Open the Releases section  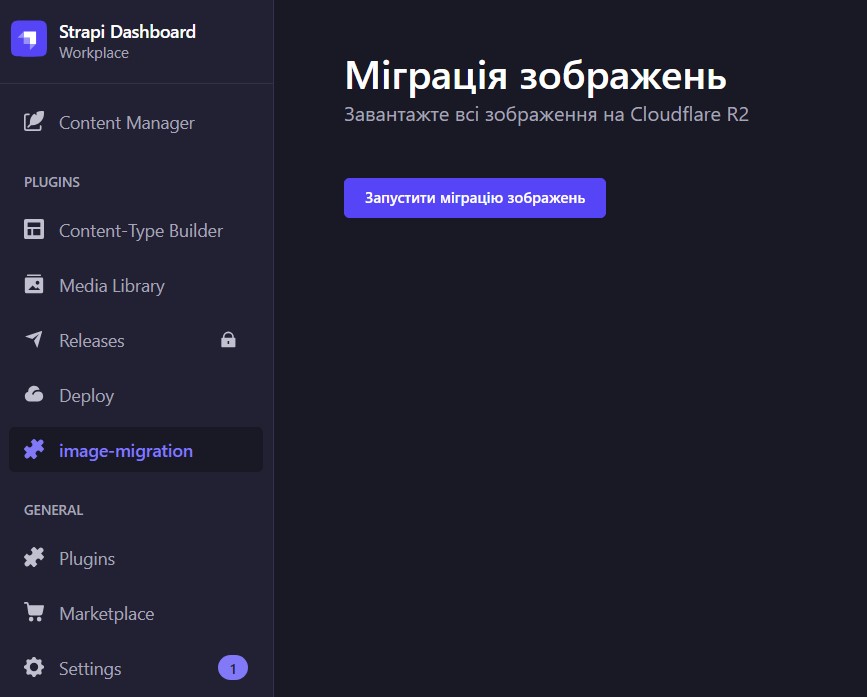click(x=136, y=340)
